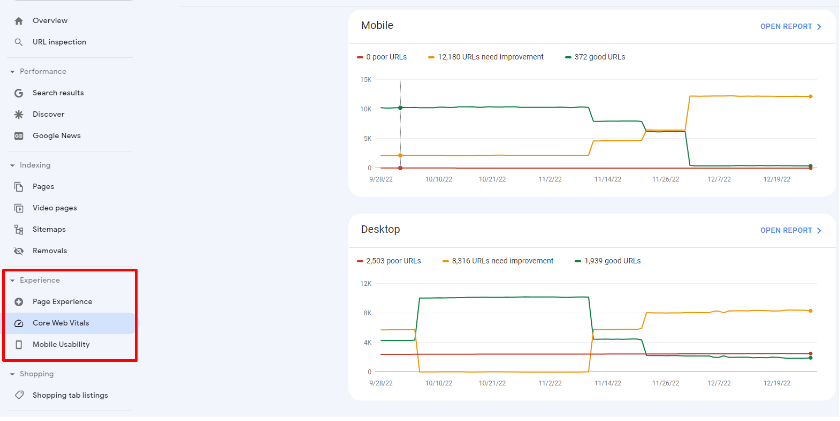Click the Google Search results icon

tap(19, 93)
